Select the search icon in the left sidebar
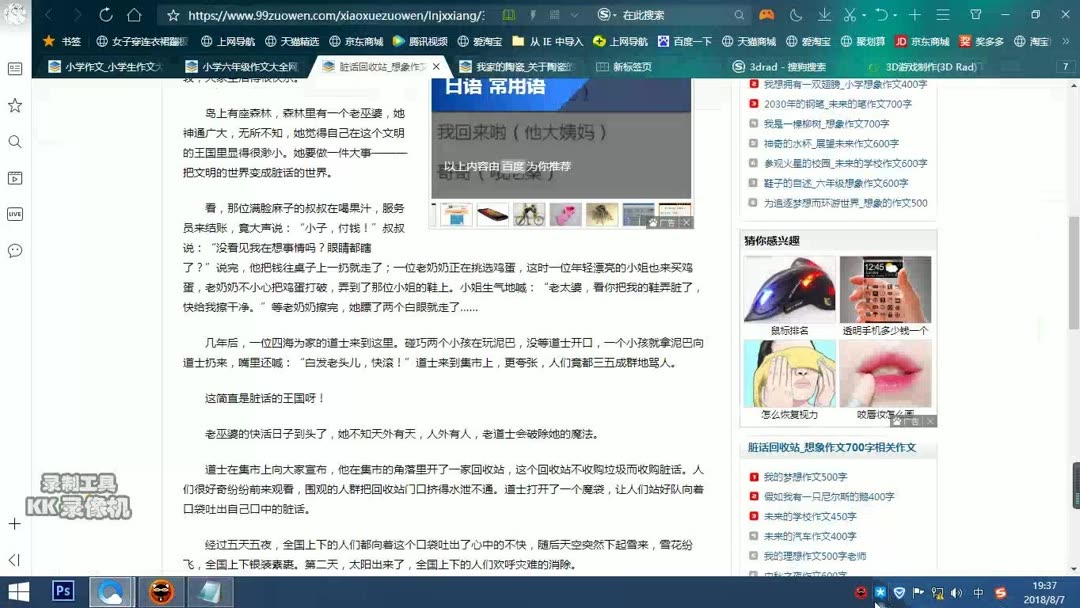Screen dimensions: 1080x608 [x=14, y=141]
